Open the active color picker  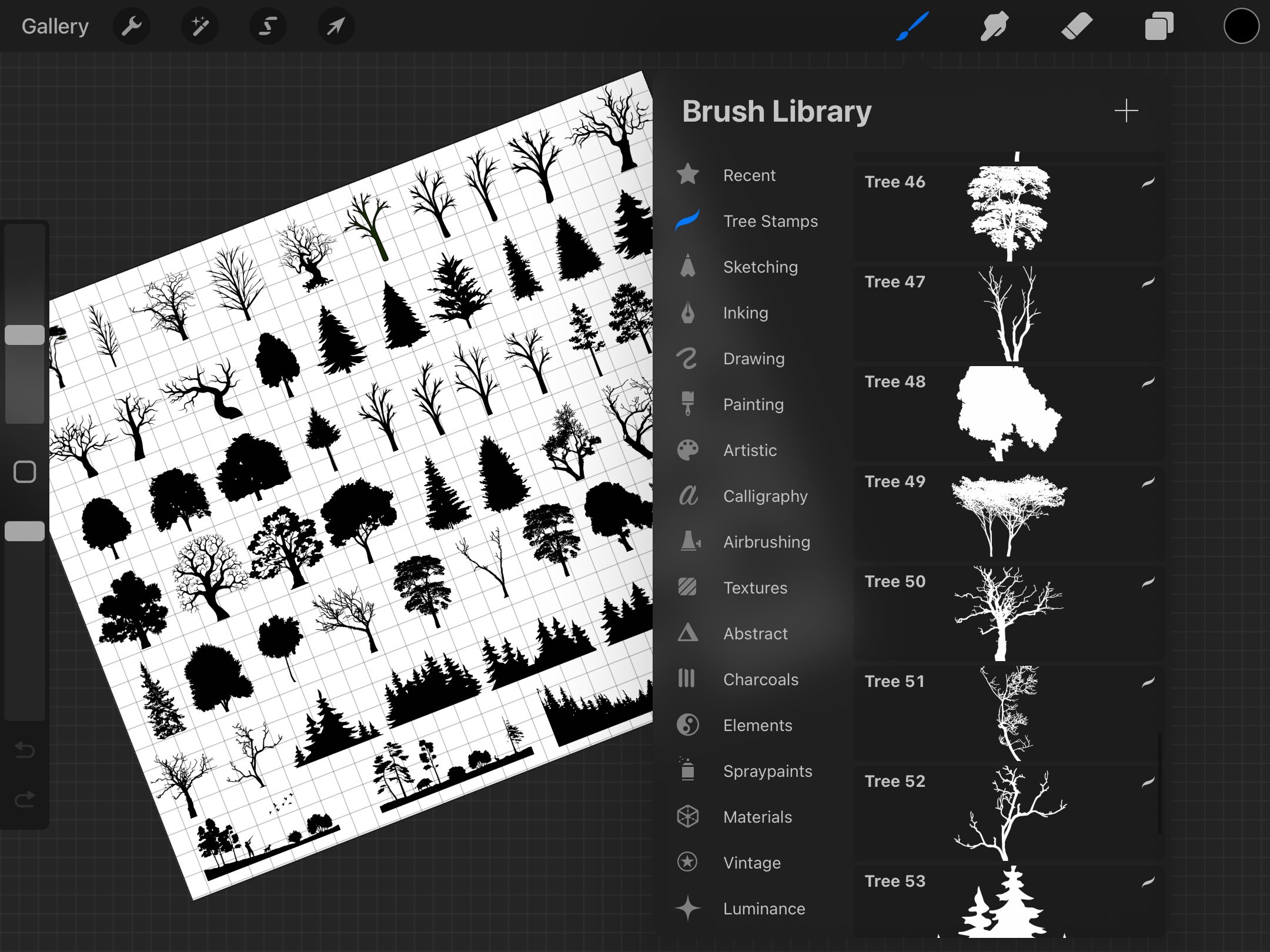(x=1241, y=26)
